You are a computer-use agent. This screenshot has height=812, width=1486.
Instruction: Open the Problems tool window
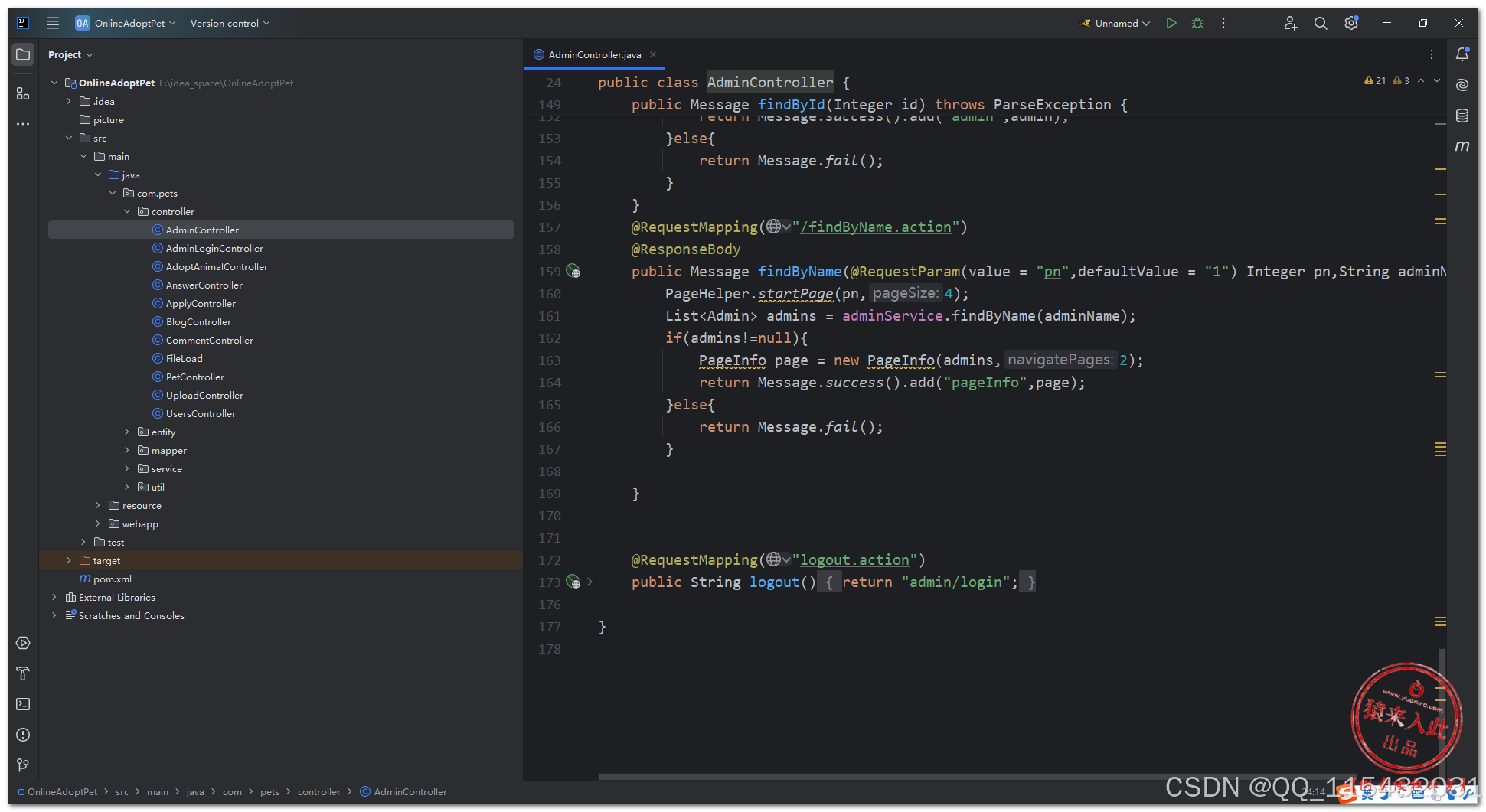pos(23,735)
